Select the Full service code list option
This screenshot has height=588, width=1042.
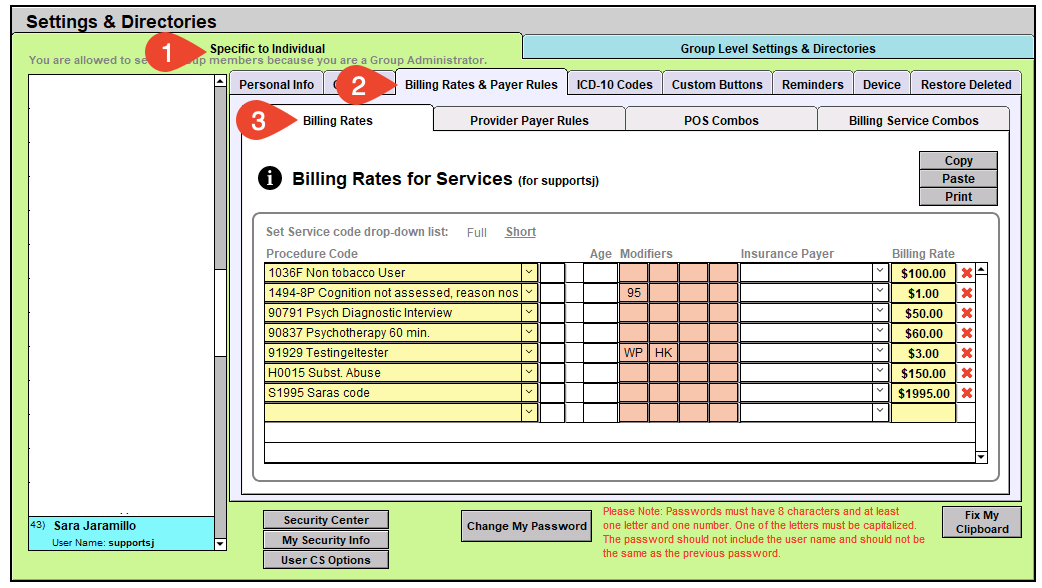pos(477,232)
